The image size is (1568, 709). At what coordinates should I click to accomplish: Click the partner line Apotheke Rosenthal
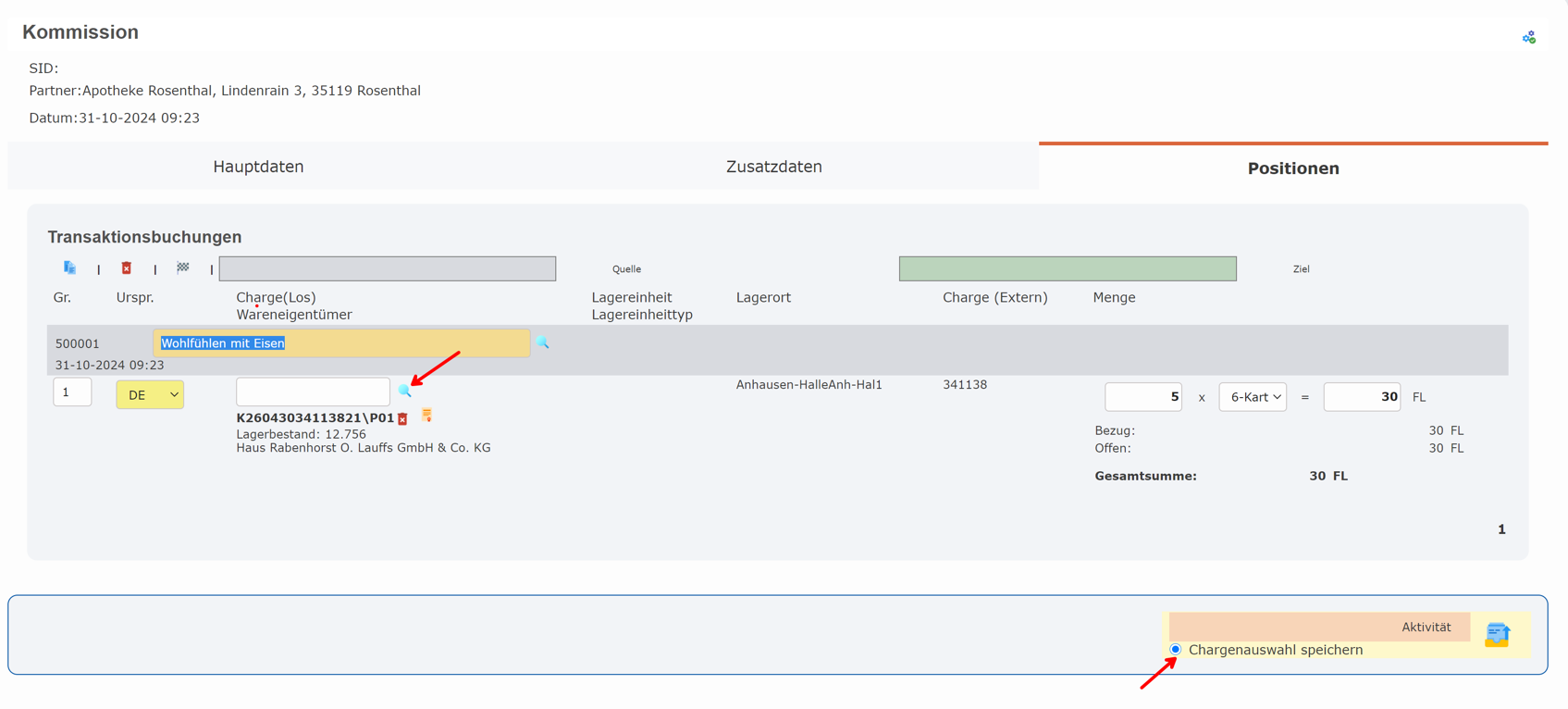225,91
